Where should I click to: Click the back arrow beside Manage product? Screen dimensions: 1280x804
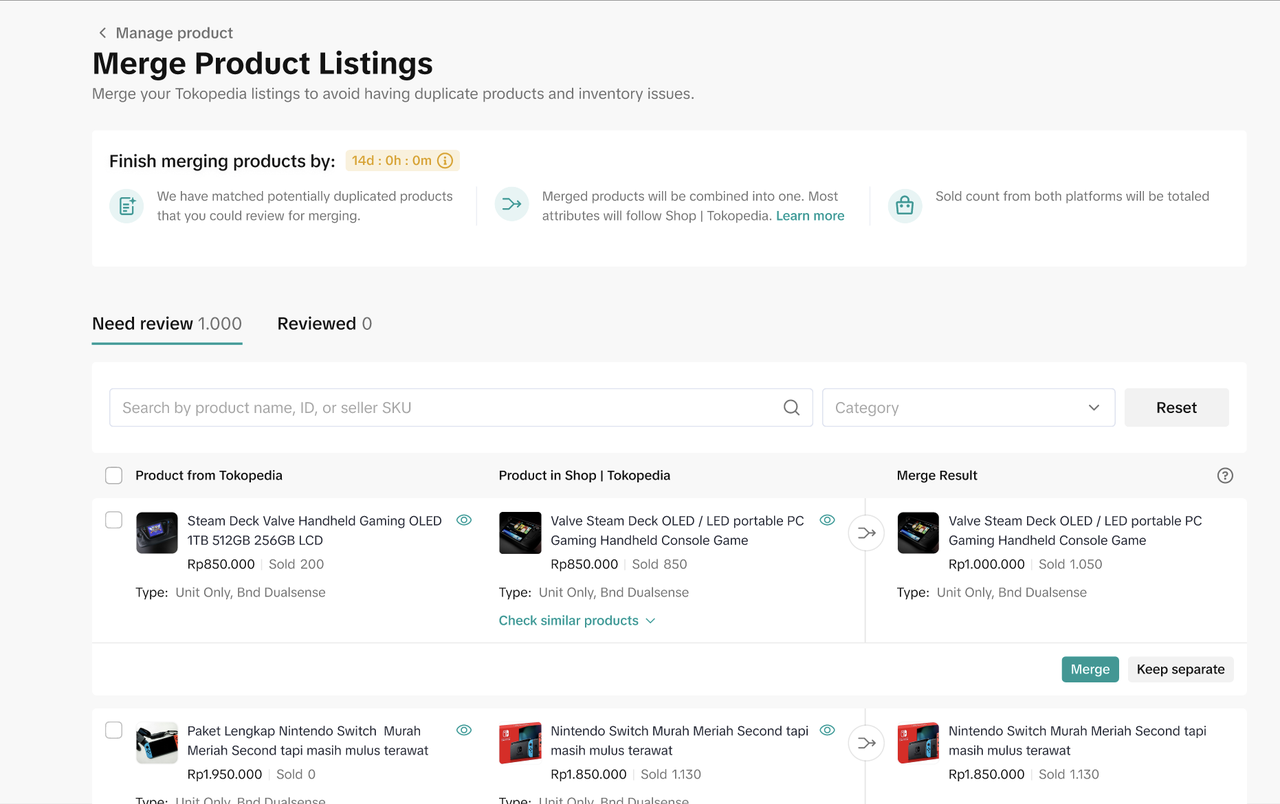tap(102, 33)
